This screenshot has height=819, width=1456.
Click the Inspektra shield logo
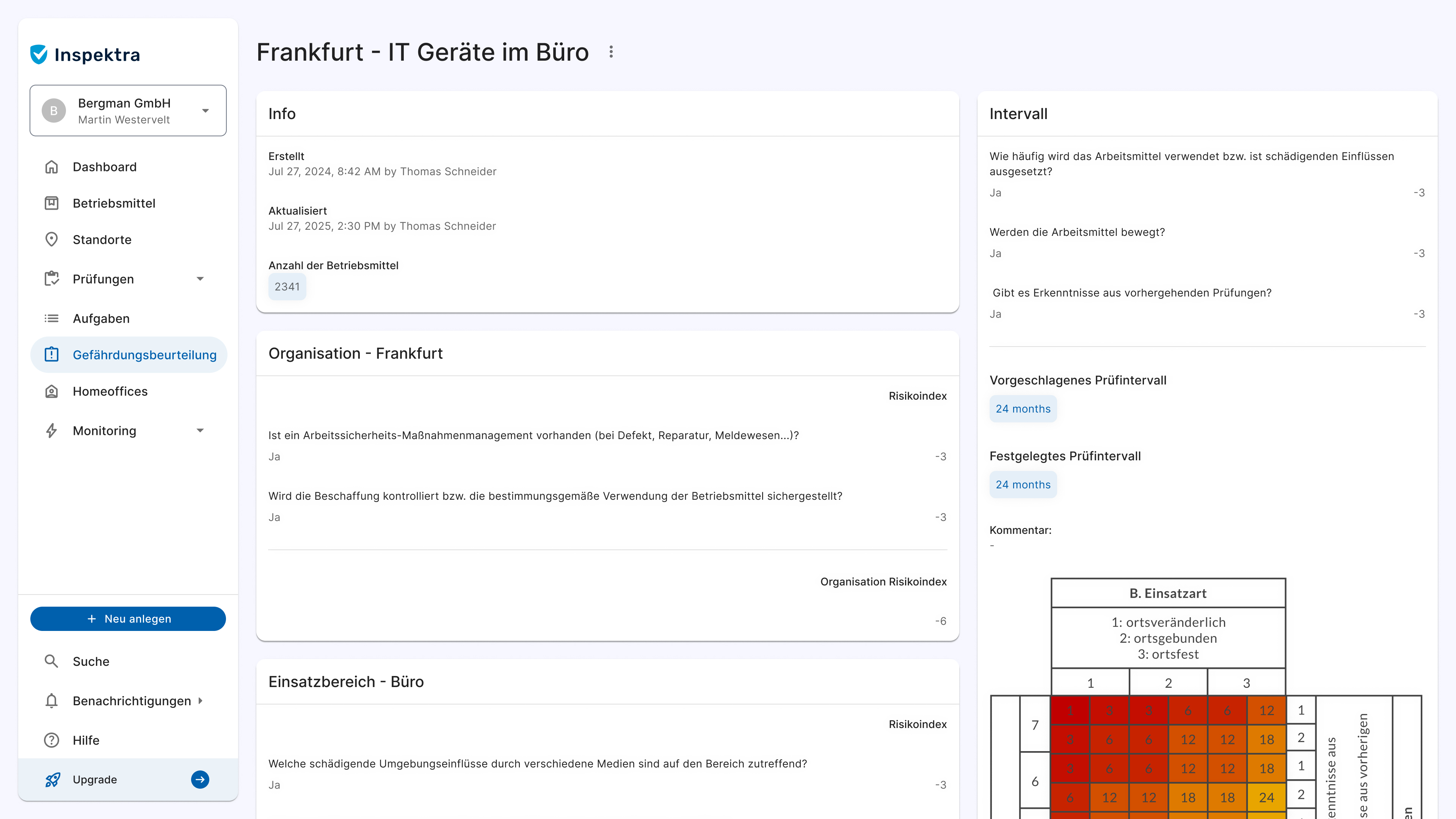coord(39,54)
